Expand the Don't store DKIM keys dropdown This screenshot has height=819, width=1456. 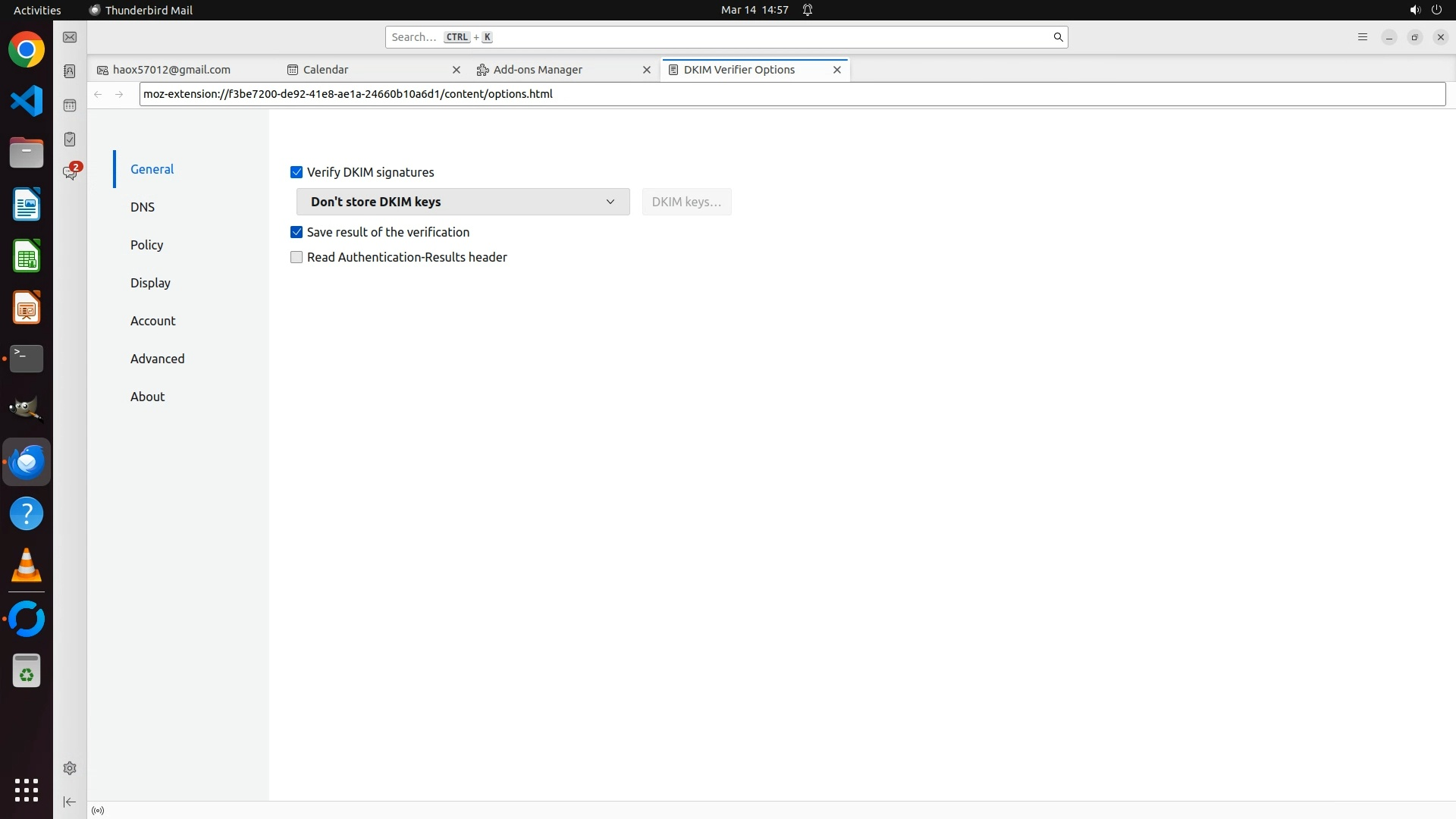click(x=463, y=202)
